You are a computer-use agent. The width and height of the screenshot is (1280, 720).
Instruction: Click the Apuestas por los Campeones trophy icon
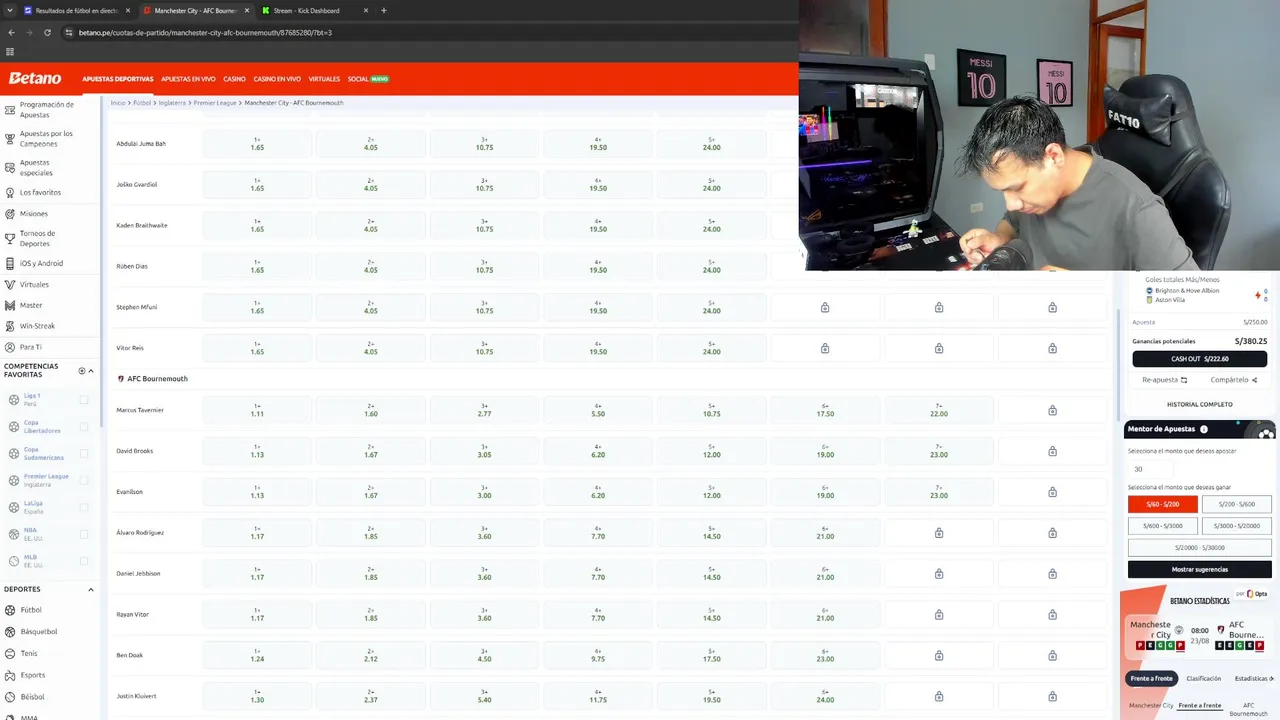(x=10, y=139)
